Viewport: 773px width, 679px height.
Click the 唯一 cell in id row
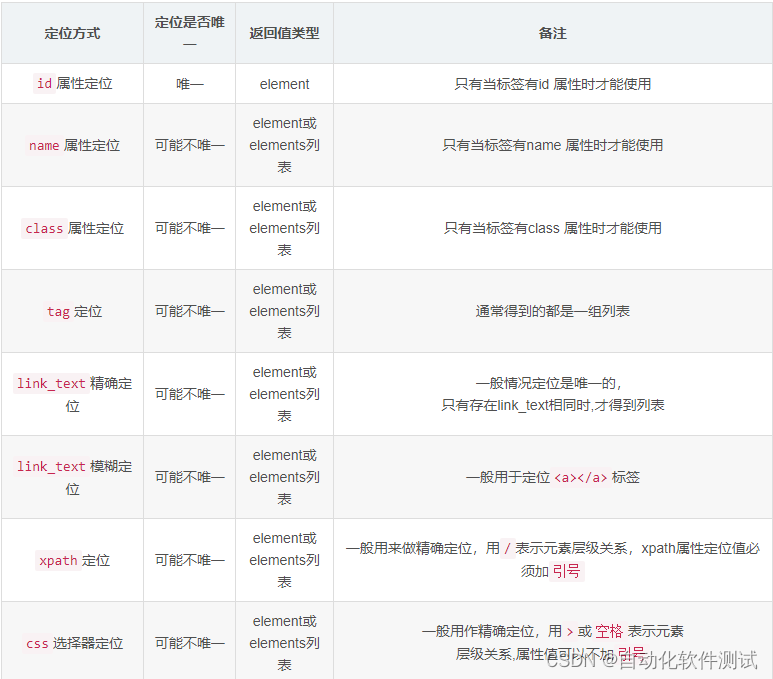click(x=189, y=84)
